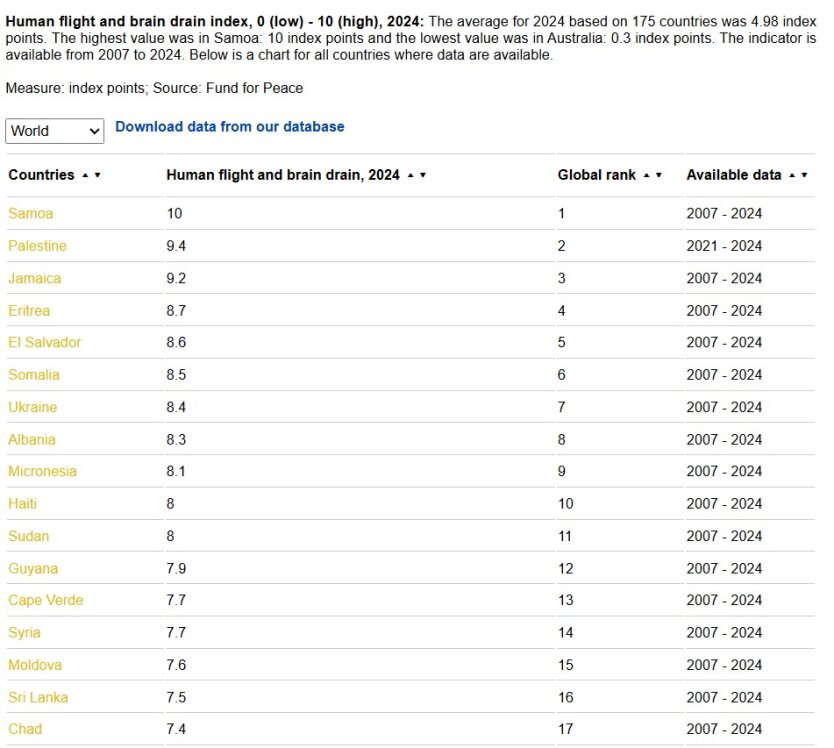The height and width of the screenshot is (748, 834).
Task: Open the Sri Lanka link
Action: pyautogui.click(x=38, y=697)
